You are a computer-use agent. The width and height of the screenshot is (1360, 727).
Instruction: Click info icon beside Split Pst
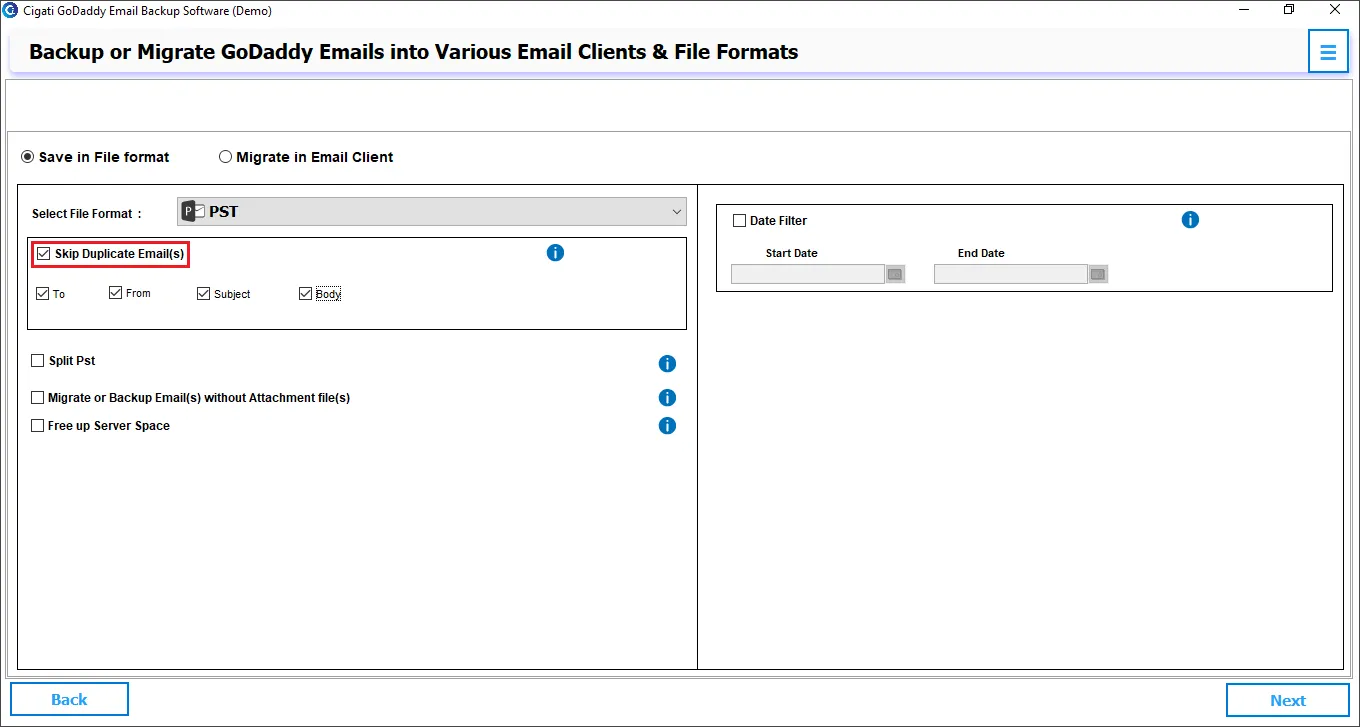[x=667, y=364]
